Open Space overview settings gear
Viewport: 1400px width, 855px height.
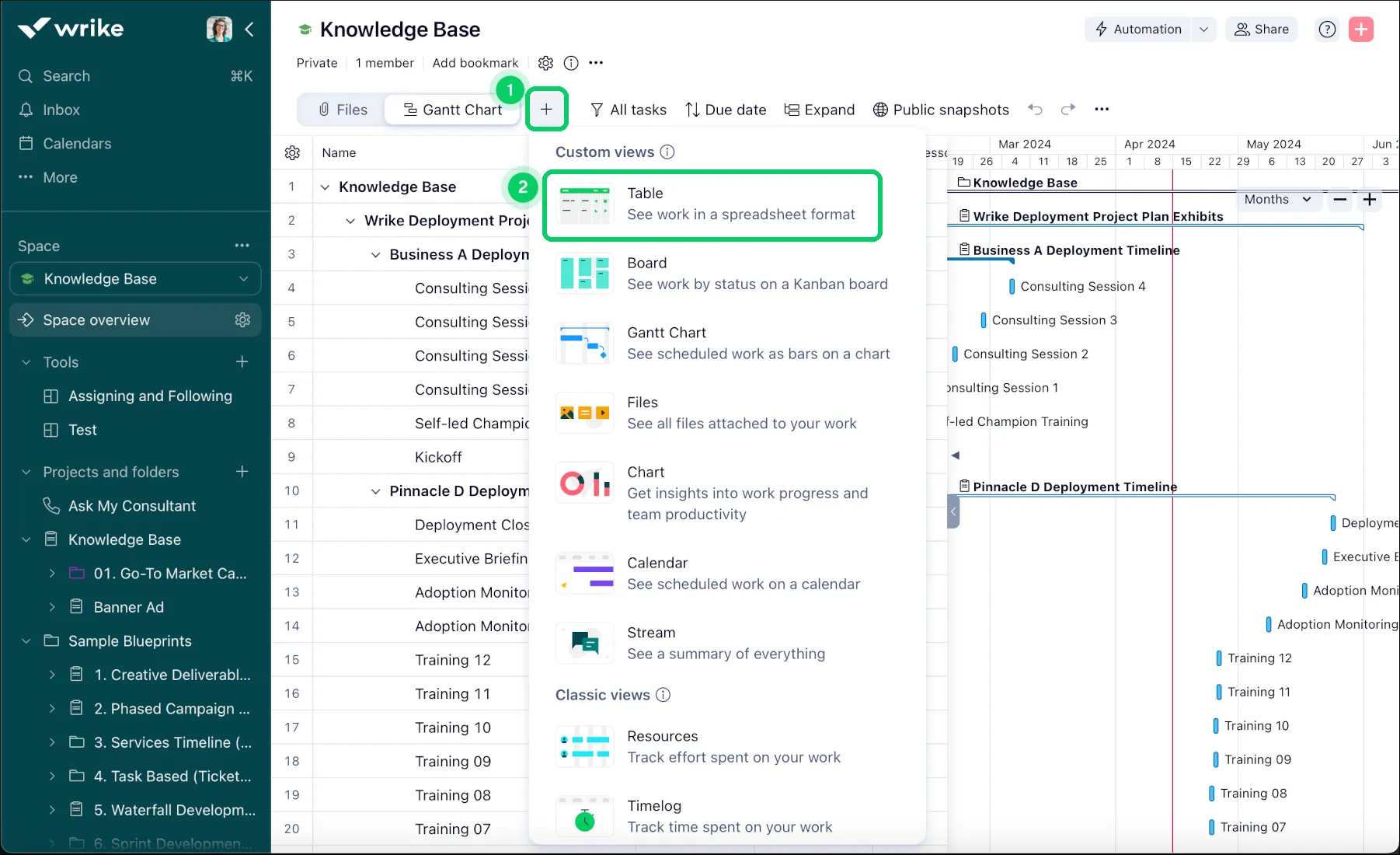tap(242, 319)
